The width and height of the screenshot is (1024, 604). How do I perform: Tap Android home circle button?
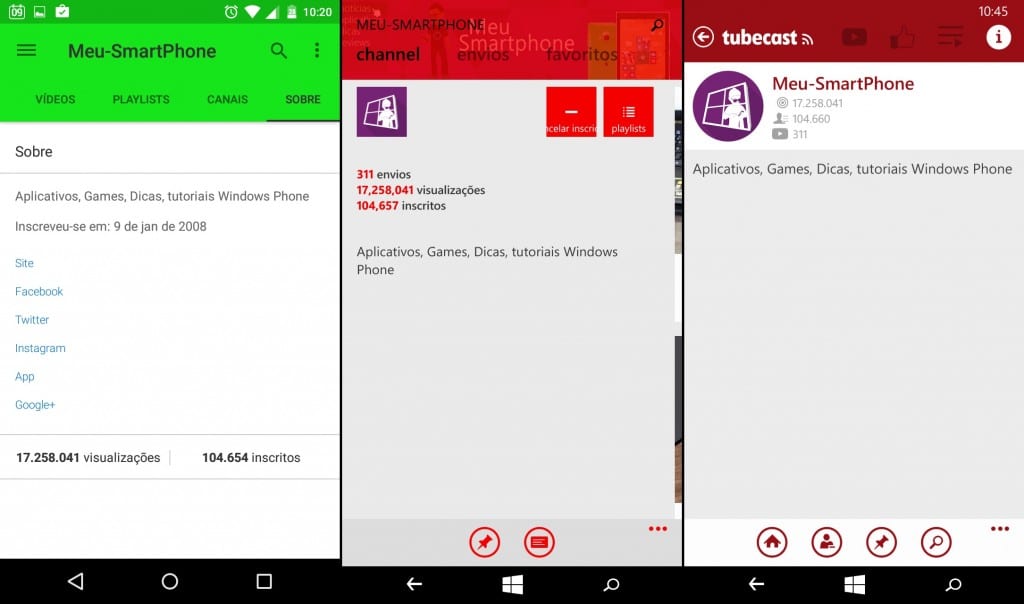coord(170,581)
